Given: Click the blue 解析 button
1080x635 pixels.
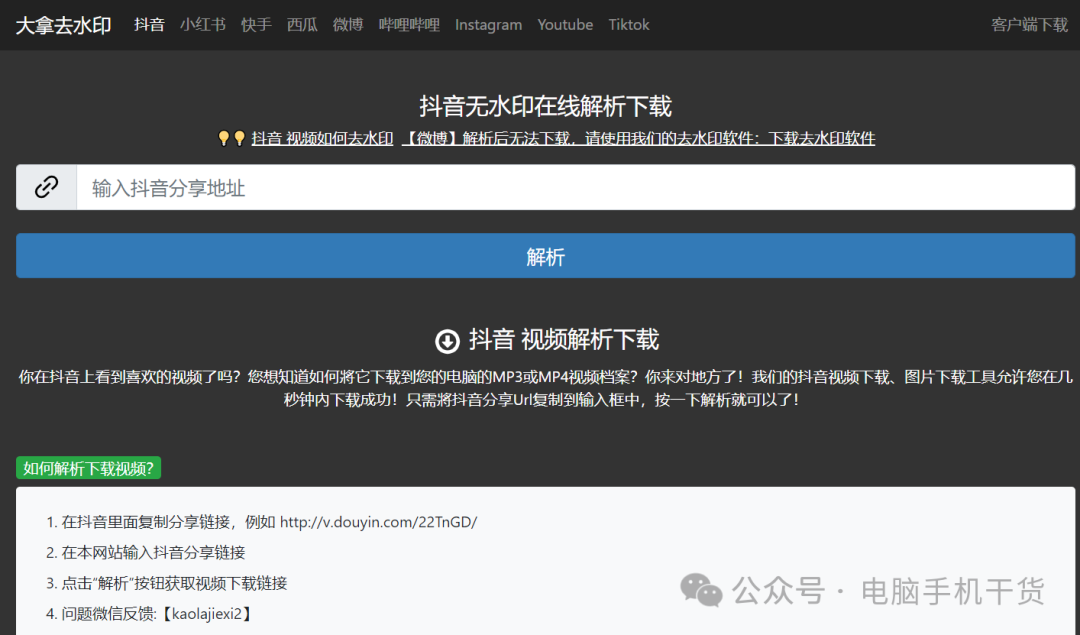Looking at the screenshot, I should coord(546,256).
